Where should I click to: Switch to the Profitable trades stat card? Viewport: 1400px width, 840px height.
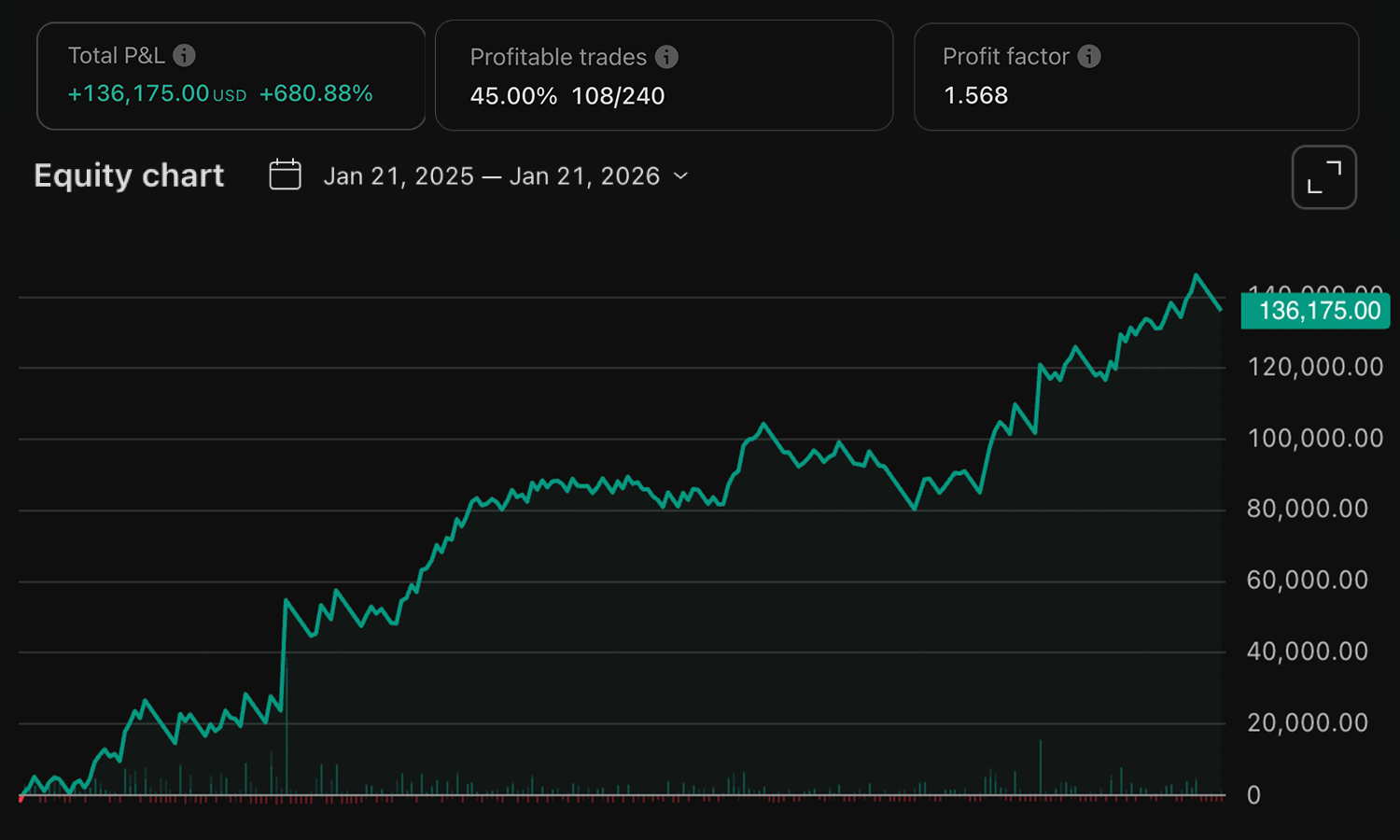[664, 75]
